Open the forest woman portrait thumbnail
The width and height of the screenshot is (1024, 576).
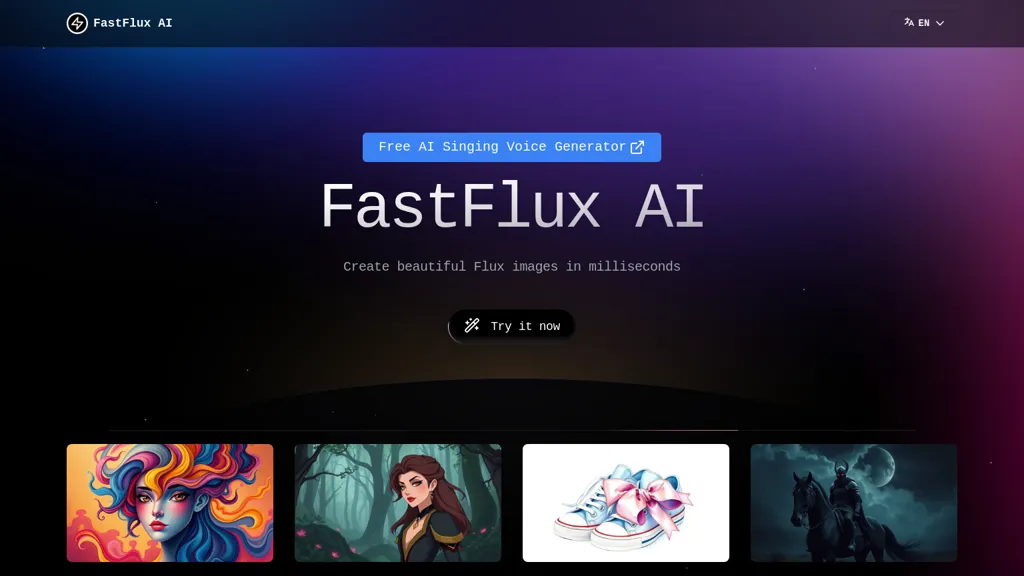(x=398, y=503)
